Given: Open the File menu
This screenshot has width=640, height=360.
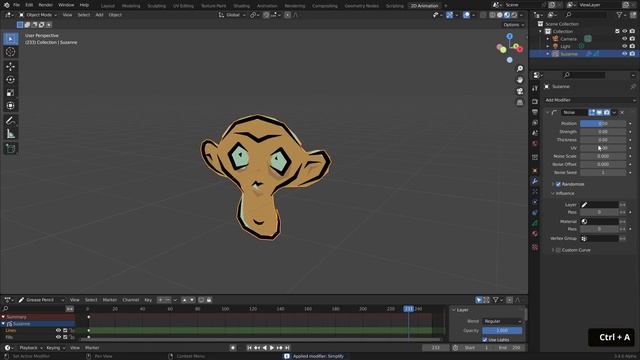Looking at the screenshot, I should (x=16, y=5).
